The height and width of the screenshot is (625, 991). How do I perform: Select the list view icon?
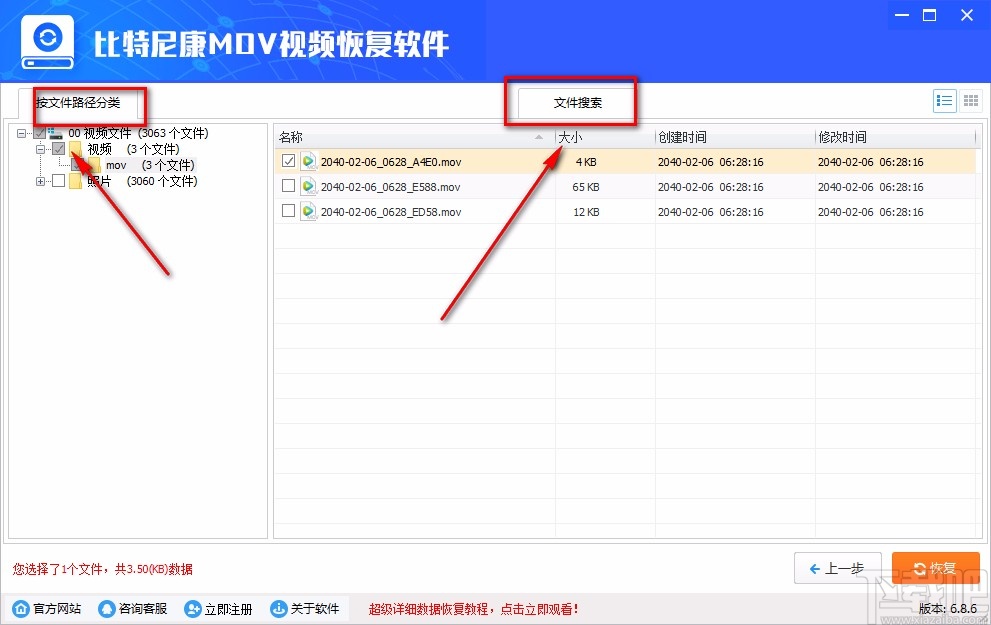click(x=944, y=100)
